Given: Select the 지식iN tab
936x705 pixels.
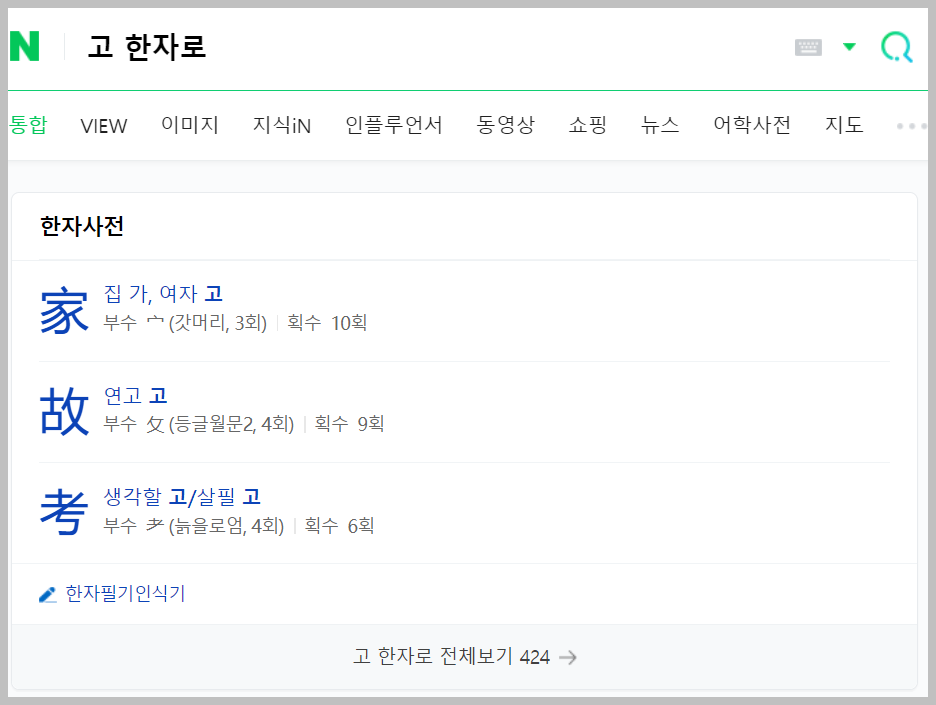Looking at the screenshot, I should (x=282, y=125).
